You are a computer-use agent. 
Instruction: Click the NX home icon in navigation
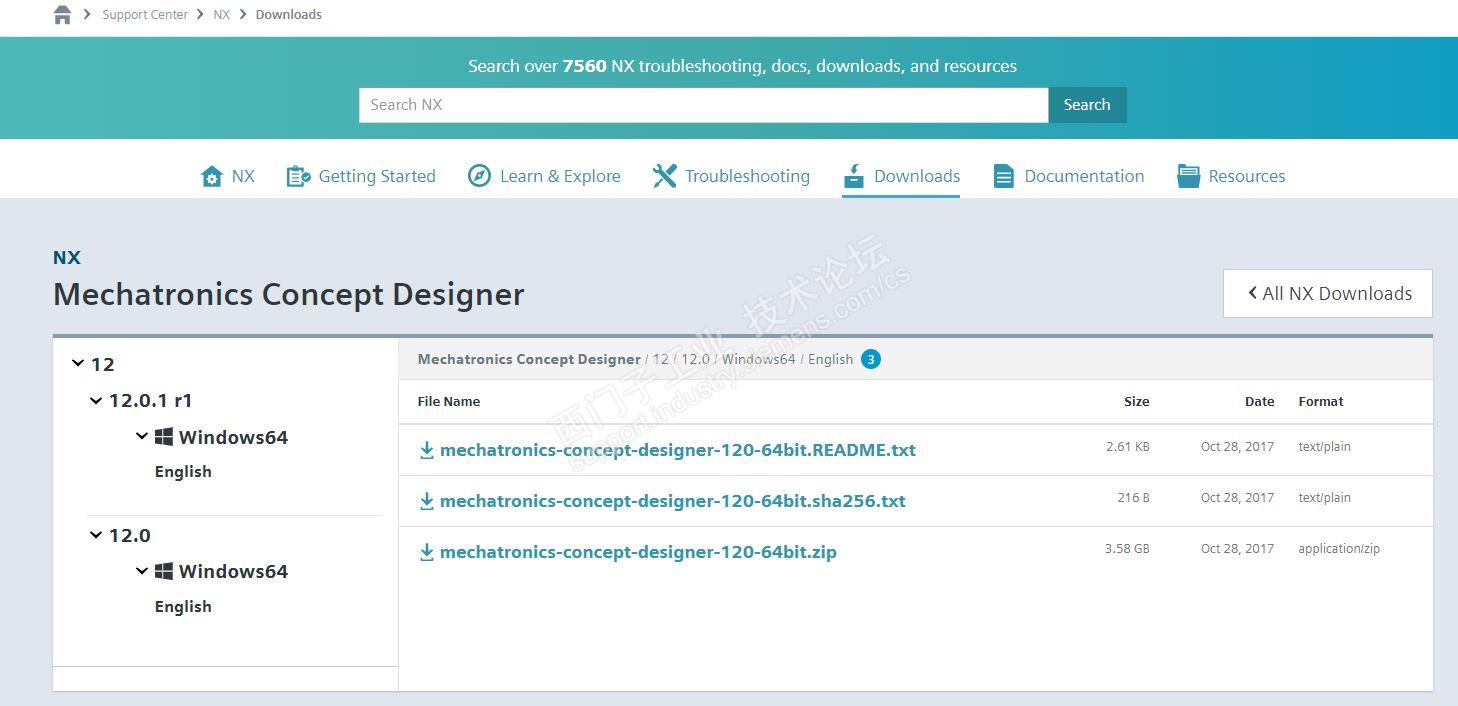pyautogui.click(x=211, y=176)
